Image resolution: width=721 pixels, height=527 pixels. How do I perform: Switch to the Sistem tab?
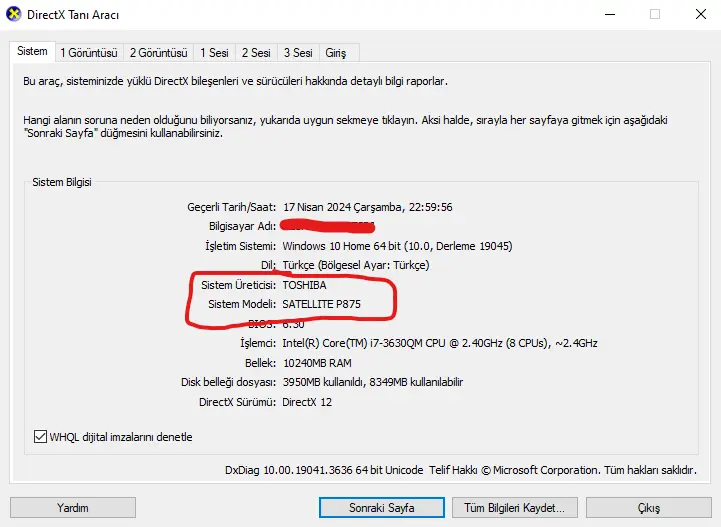pyautogui.click(x=32, y=51)
